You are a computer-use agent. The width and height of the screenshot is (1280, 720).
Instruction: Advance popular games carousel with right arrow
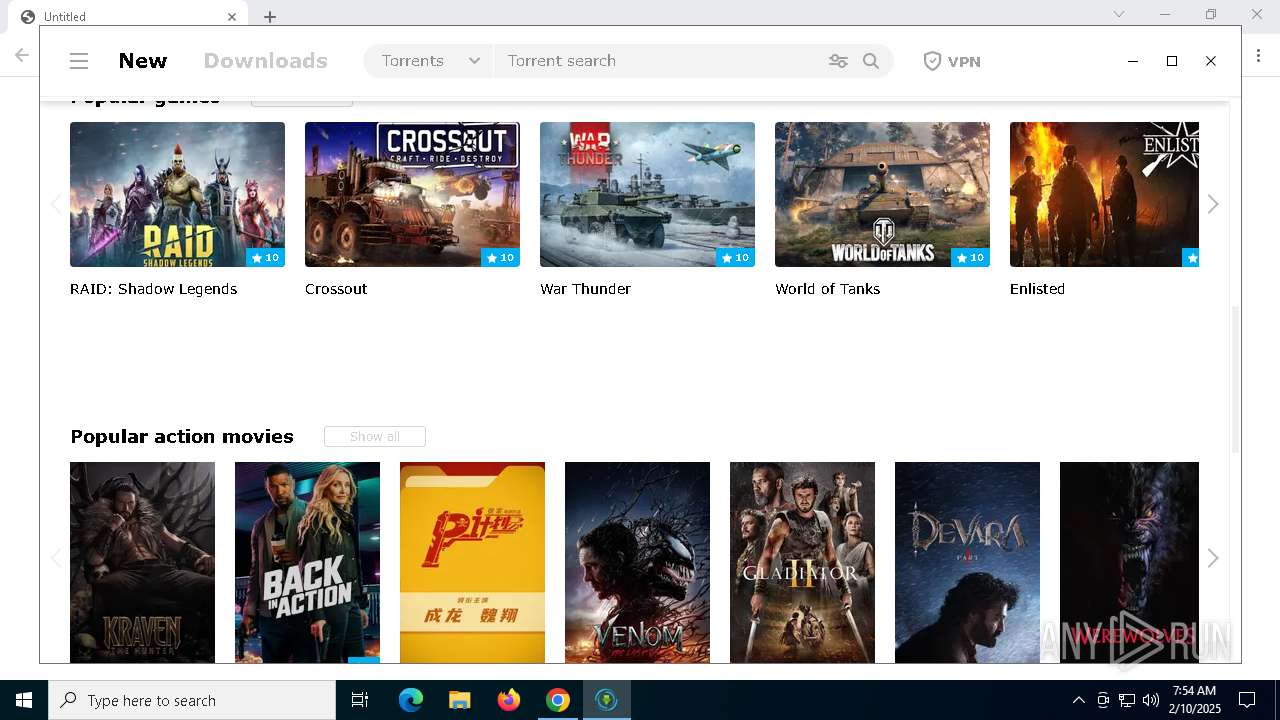click(1213, 204)
